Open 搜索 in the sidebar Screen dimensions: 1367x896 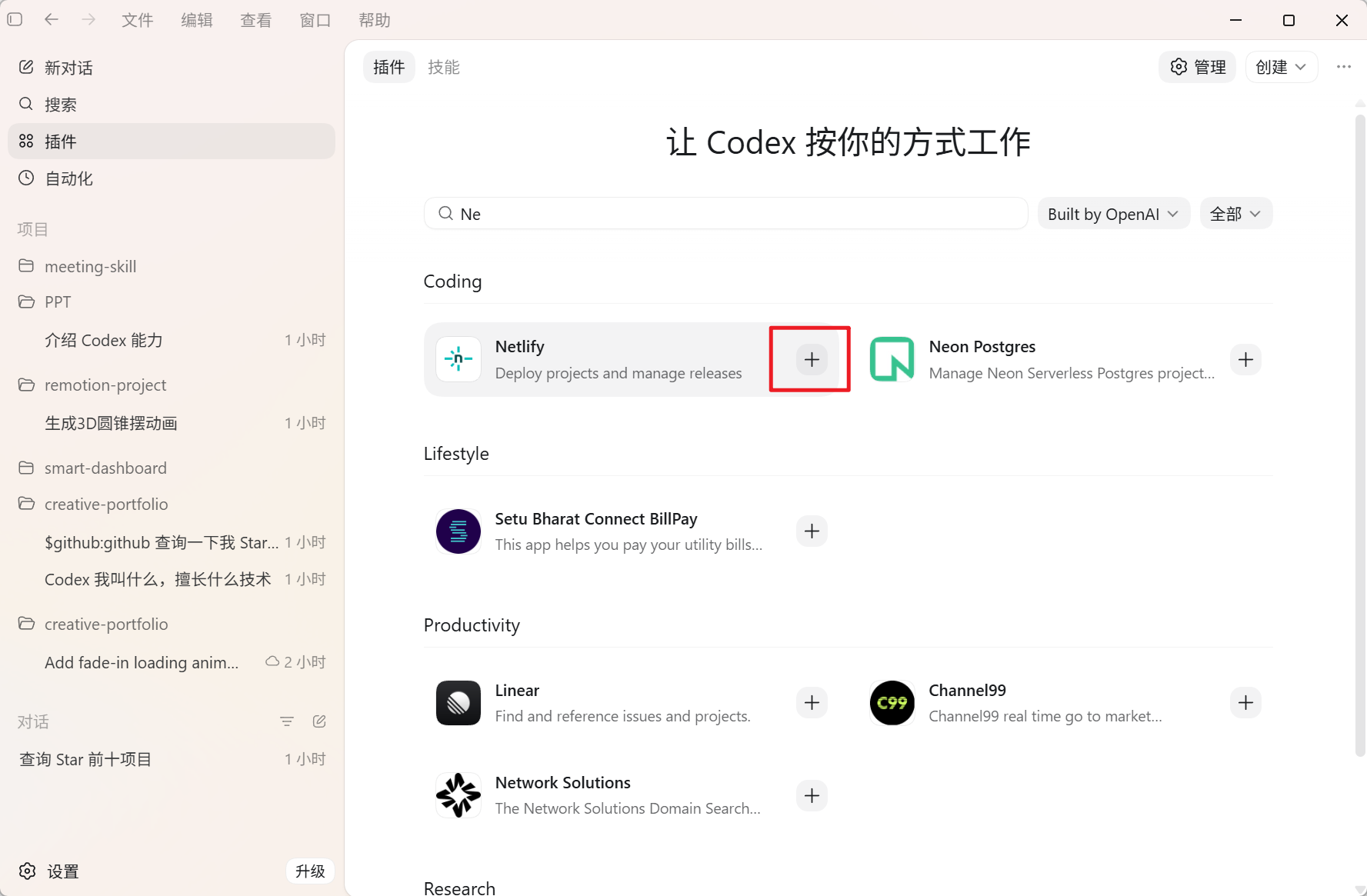click(x=172, y=105)
